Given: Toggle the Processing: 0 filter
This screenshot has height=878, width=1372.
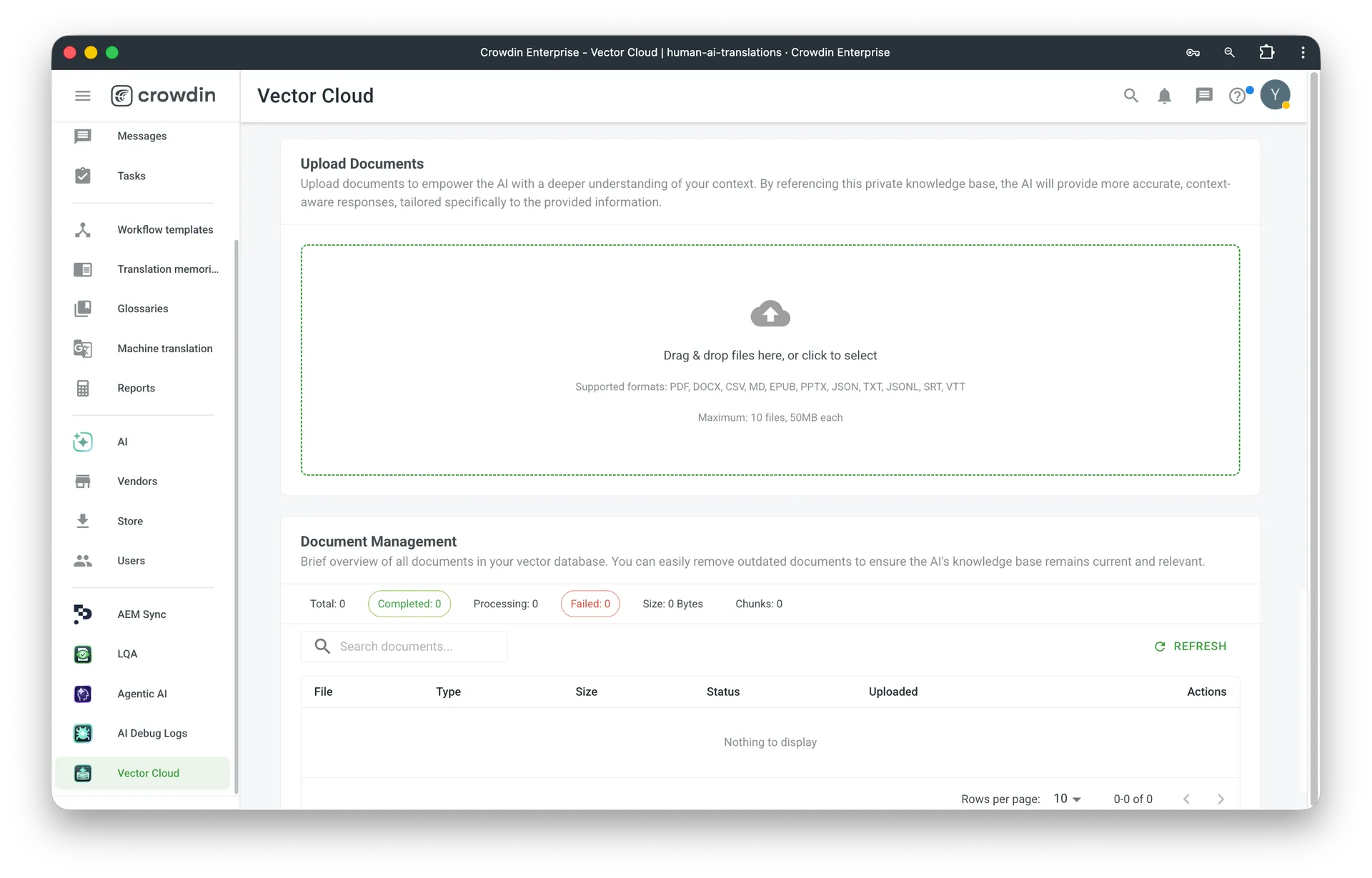Looking at the screenshot, I should pyautogui.click(x=505, y=604).
